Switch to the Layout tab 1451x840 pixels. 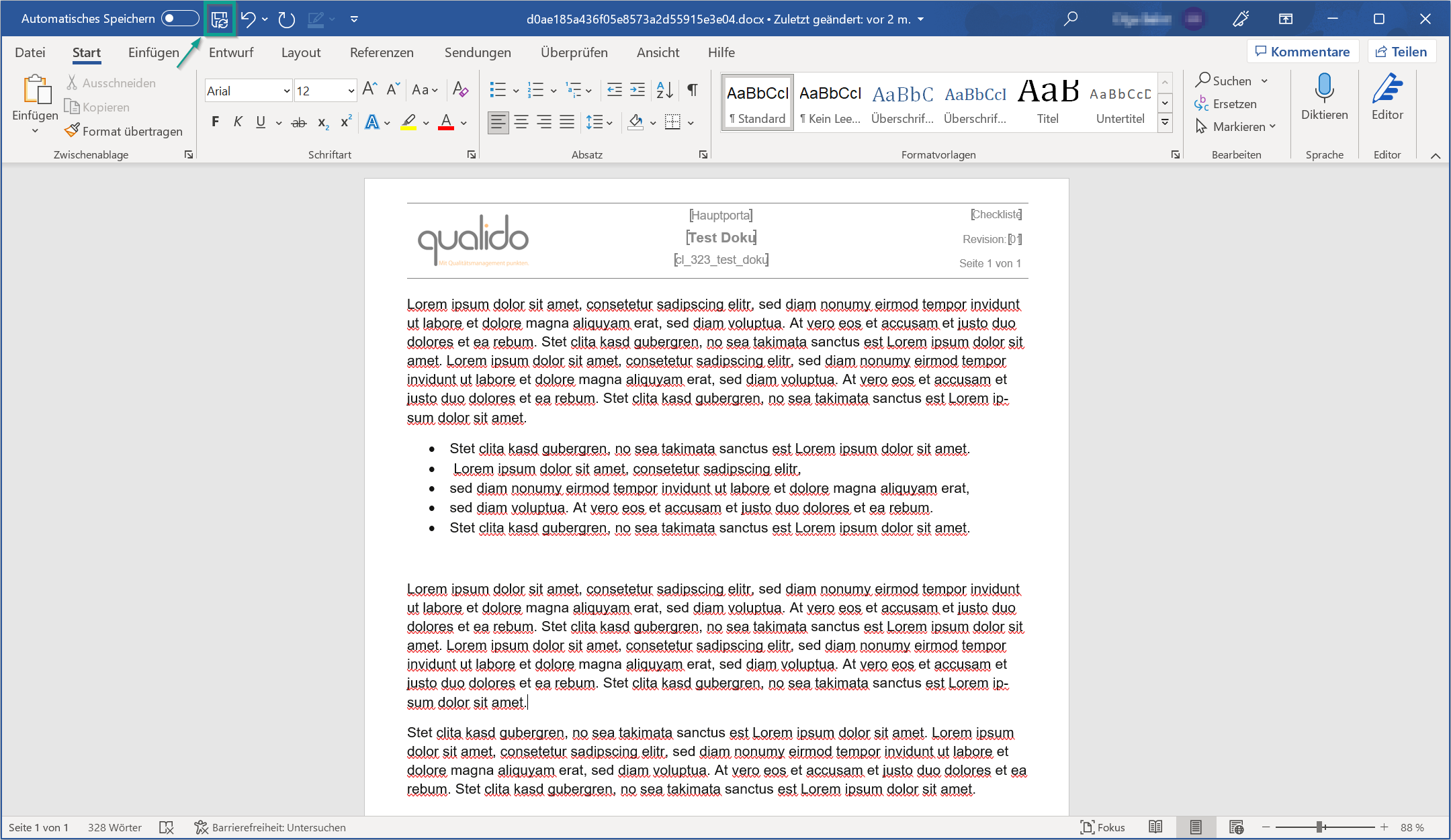click(x=301, y=52)
